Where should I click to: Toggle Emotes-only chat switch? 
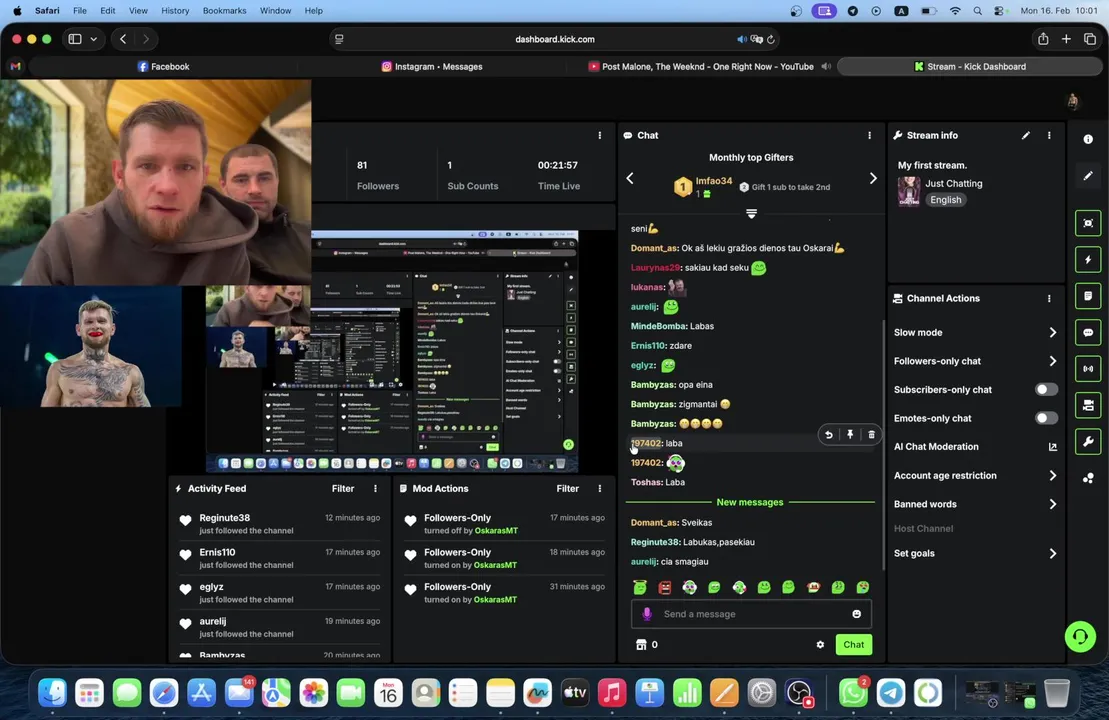pos(1046,418)
